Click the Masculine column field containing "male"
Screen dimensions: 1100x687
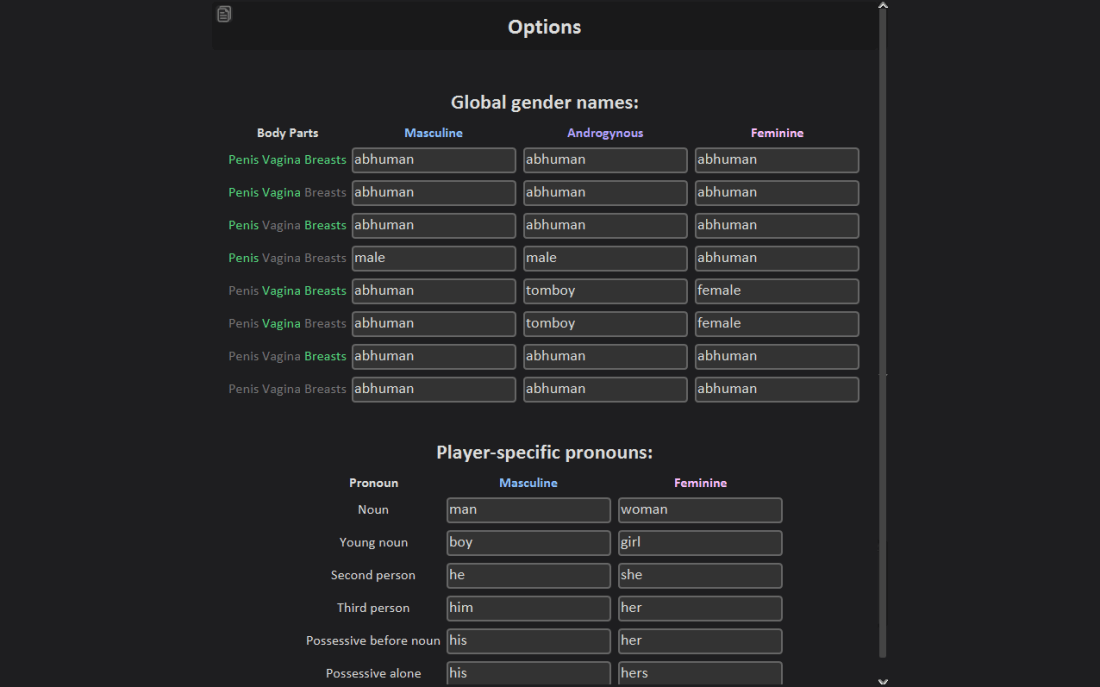click(x=434, y=258)
